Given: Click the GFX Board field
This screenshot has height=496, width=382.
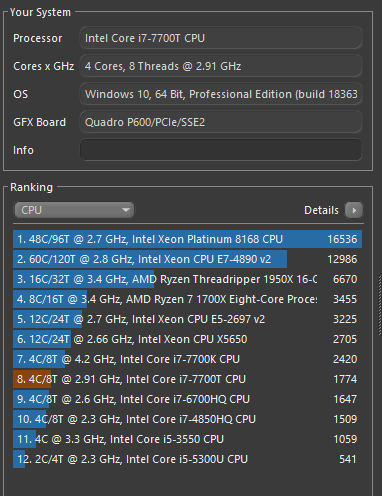Looking at the screenshot, I should coord(221,122).
